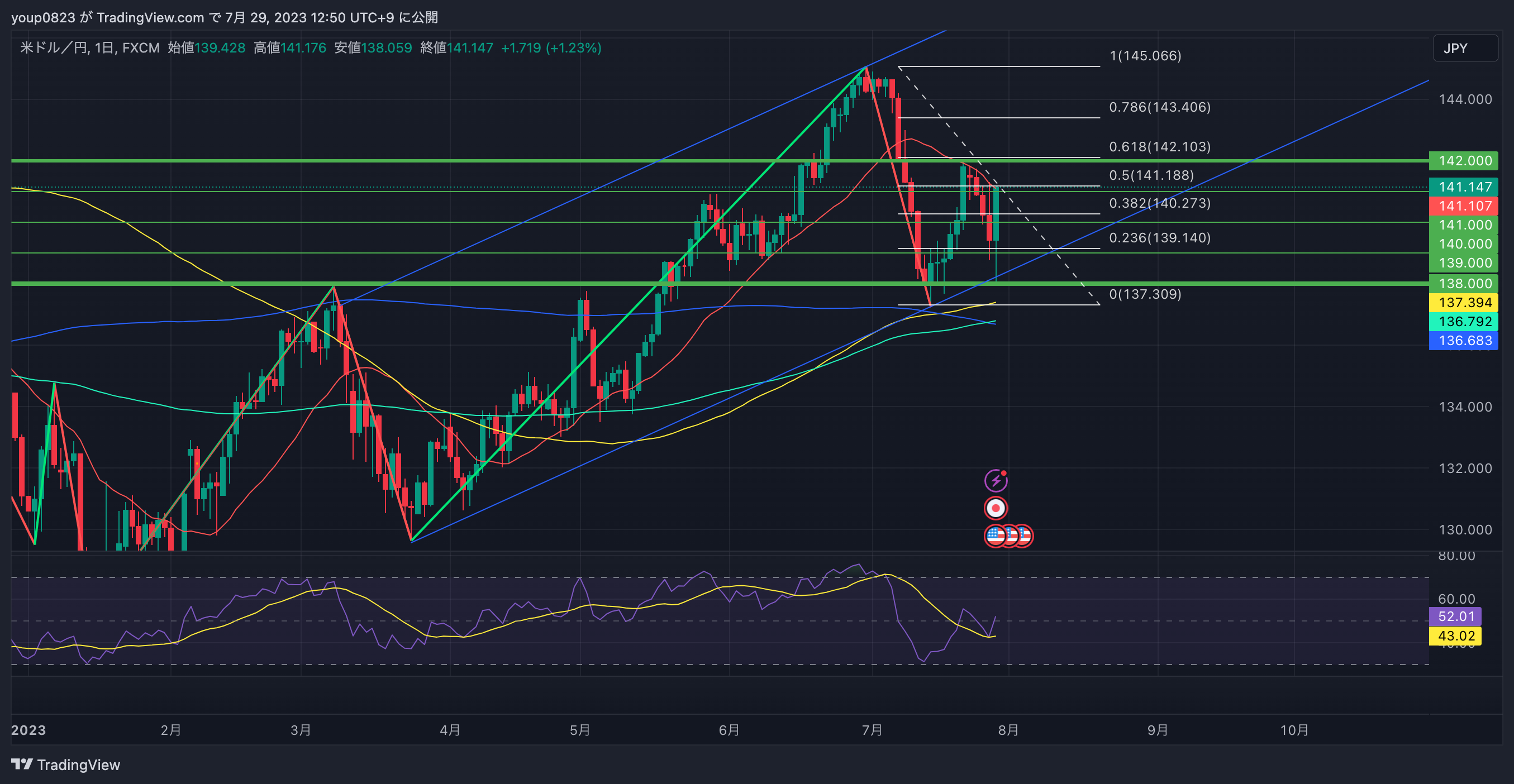Click the 8月 label on time axis
Image resolution: width=1514 pixels, height=784 pixels.
point(1008,730)
